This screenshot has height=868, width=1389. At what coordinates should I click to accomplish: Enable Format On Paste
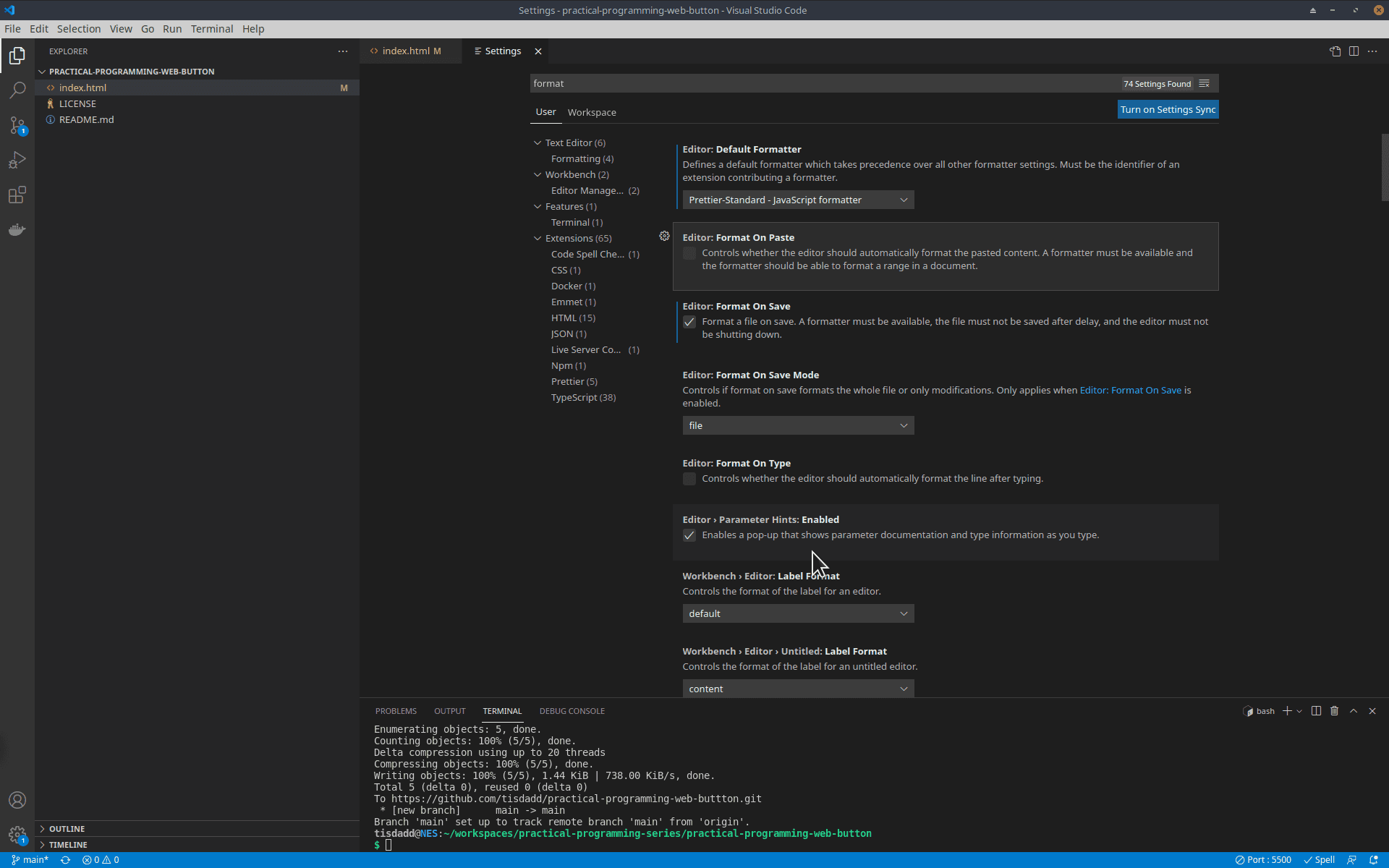[689, 252]
